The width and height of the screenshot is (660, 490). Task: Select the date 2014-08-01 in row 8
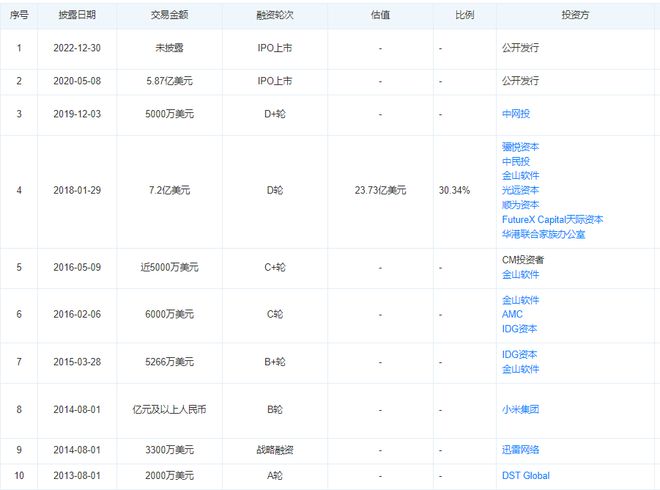[77, 409]
